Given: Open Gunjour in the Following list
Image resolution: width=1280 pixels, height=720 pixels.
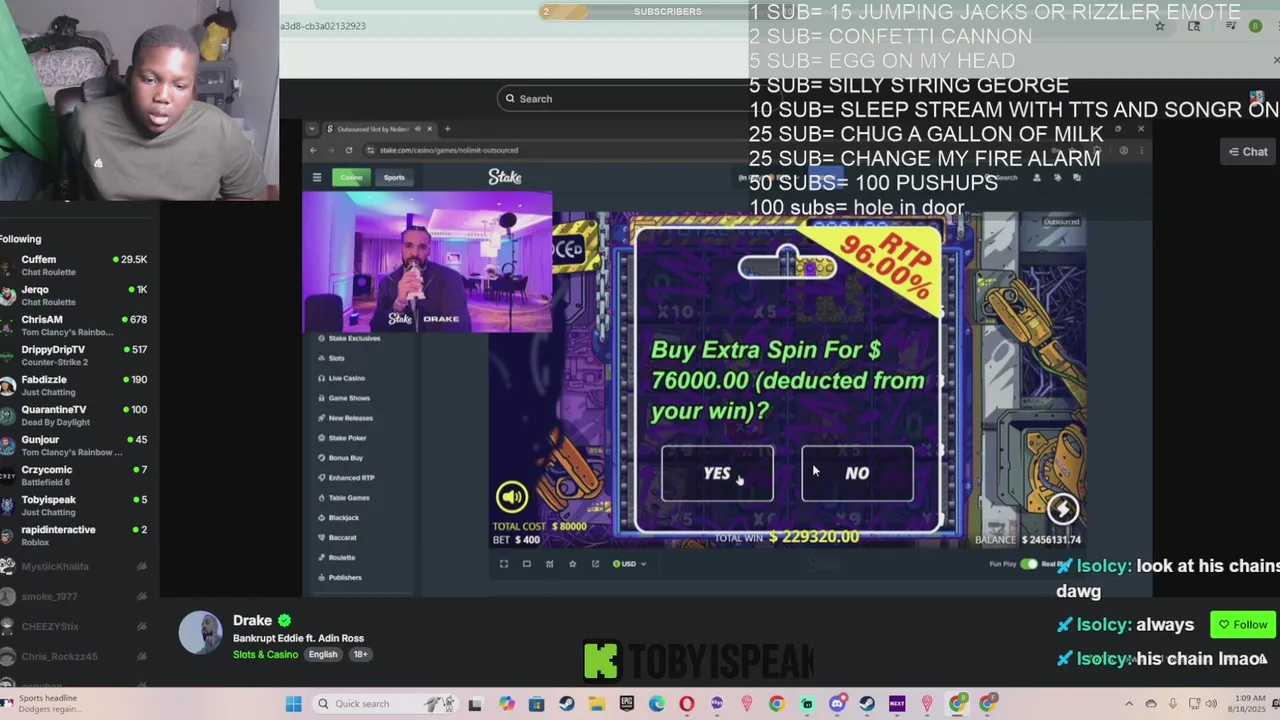Looking at the screenshot, I should [x=75, y=445].
